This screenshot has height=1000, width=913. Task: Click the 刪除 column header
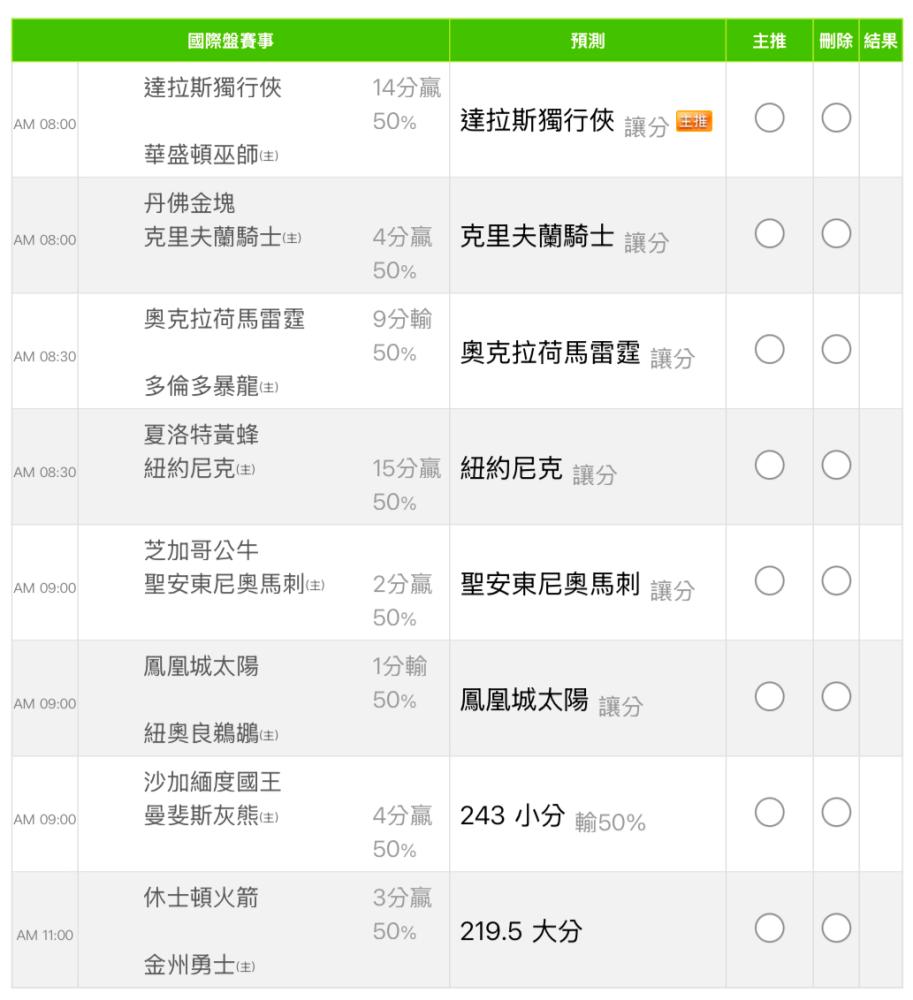[x=836, y=41]
